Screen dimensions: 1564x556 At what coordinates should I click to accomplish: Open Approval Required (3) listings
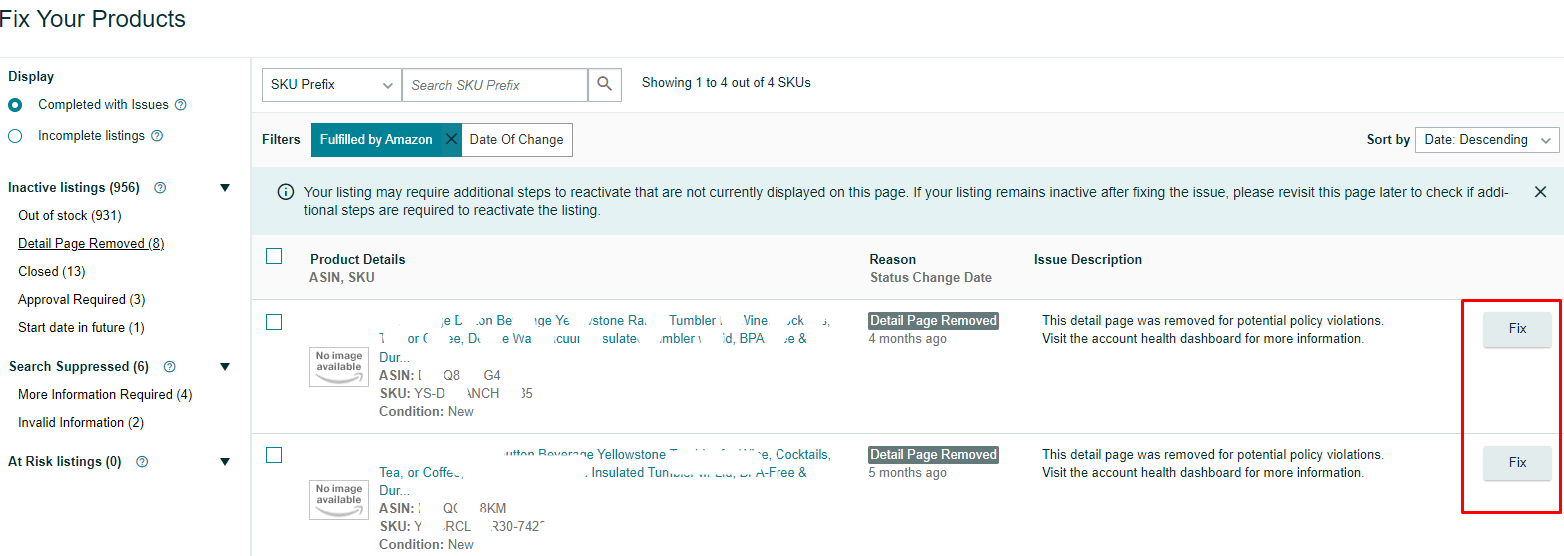(x=82, y=300)
